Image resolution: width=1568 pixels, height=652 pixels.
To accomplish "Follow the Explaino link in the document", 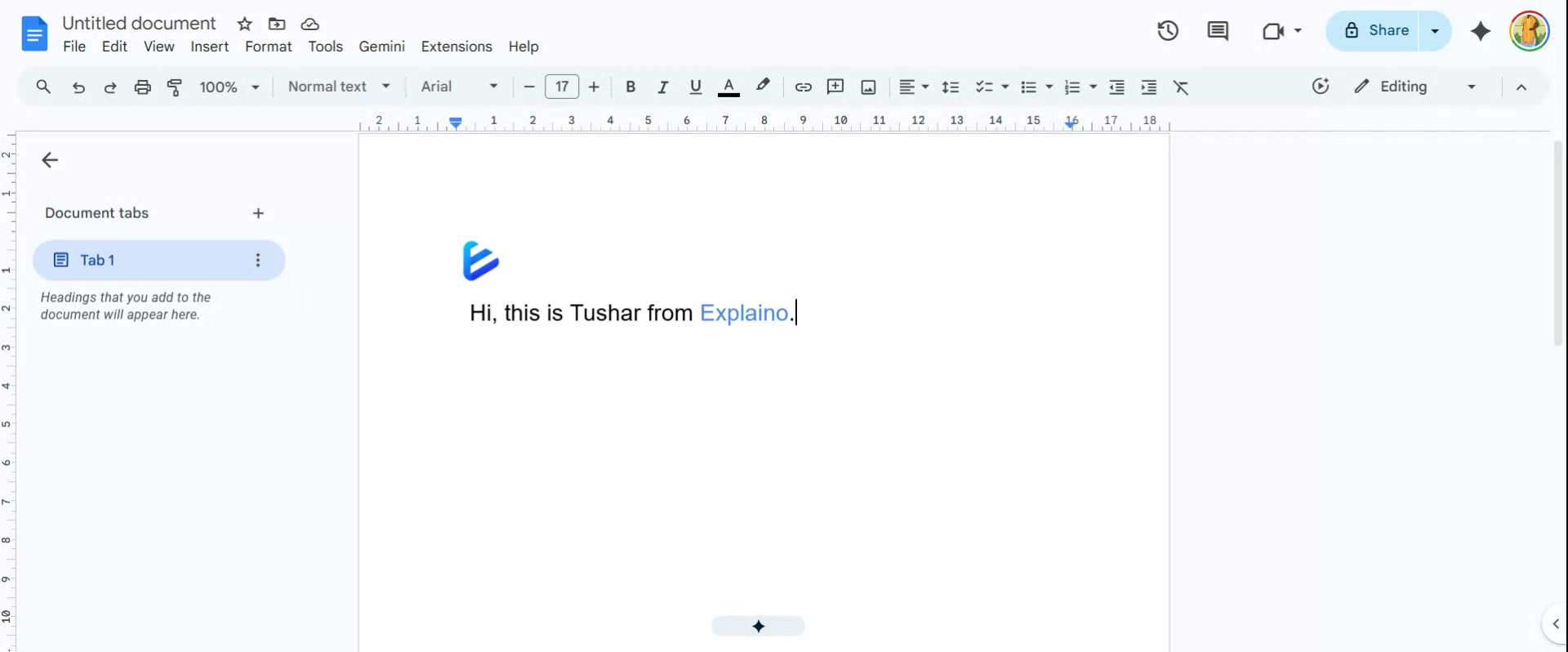I will pyautogui.click(x=744, y=313).
